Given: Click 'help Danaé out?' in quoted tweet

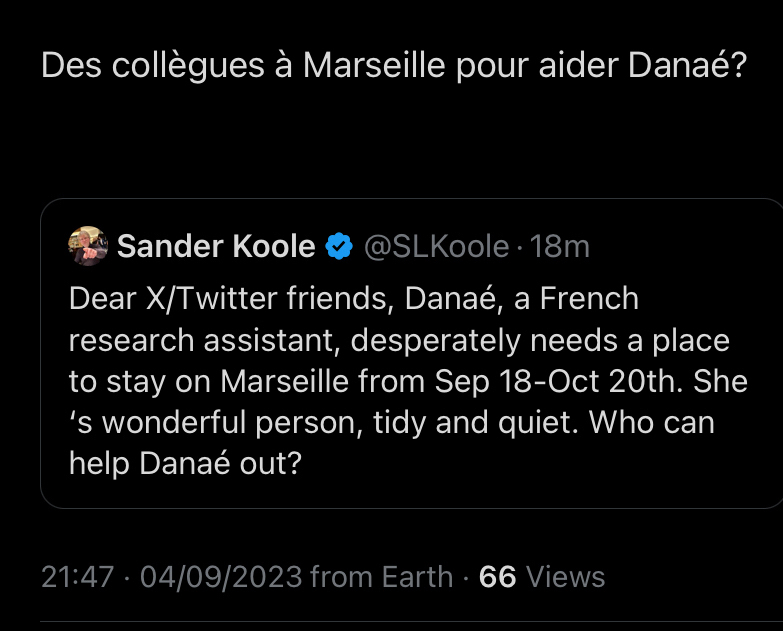Looking at the screenshot, I should coord(185,463).
